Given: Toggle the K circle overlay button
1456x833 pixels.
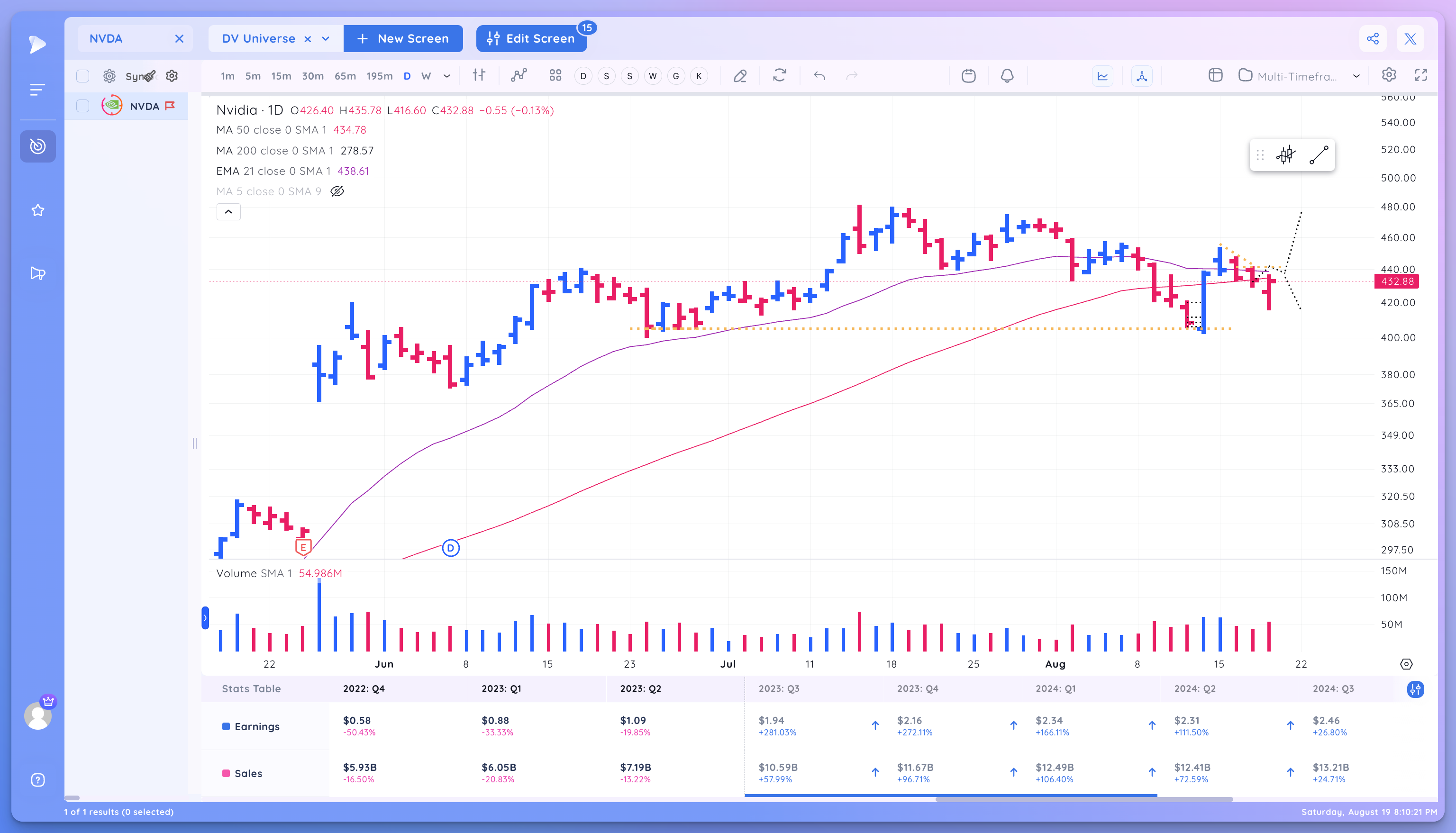Looking at the screenshot, I should [699, 76].
